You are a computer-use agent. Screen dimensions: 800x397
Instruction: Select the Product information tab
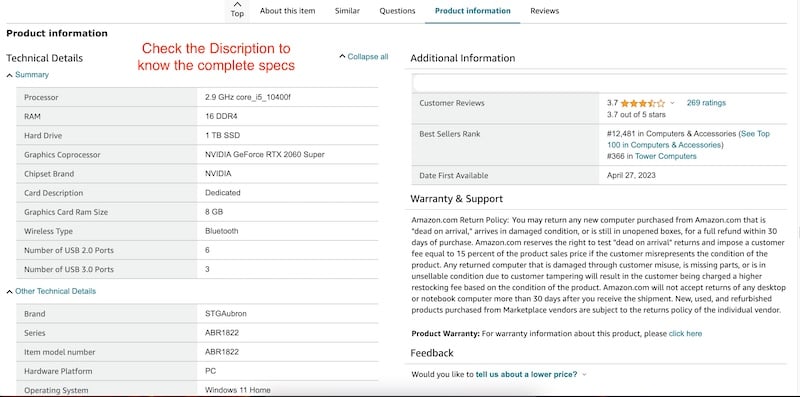tap(472, 11)
